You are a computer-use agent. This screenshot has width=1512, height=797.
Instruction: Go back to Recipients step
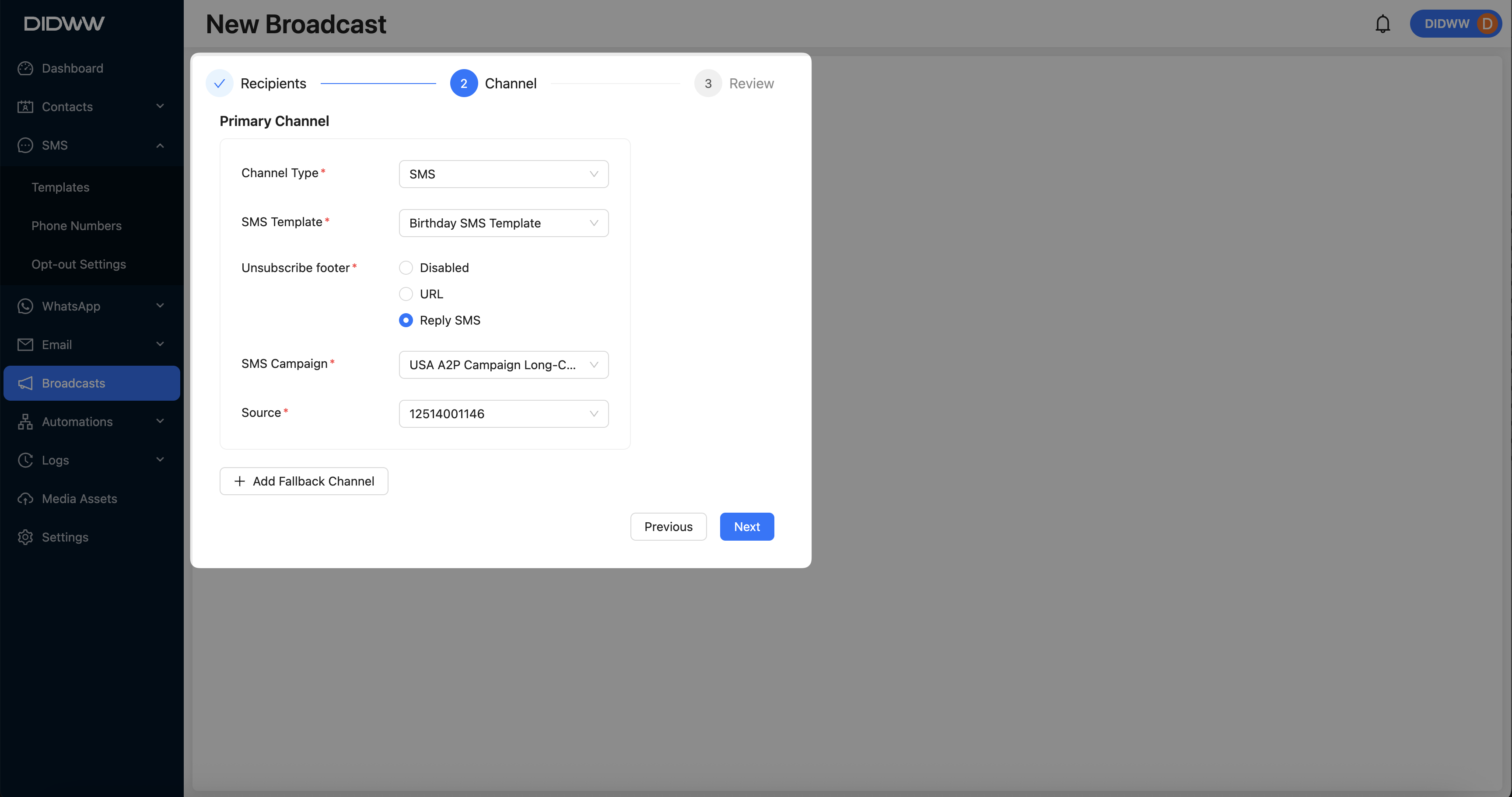[256, 84]
